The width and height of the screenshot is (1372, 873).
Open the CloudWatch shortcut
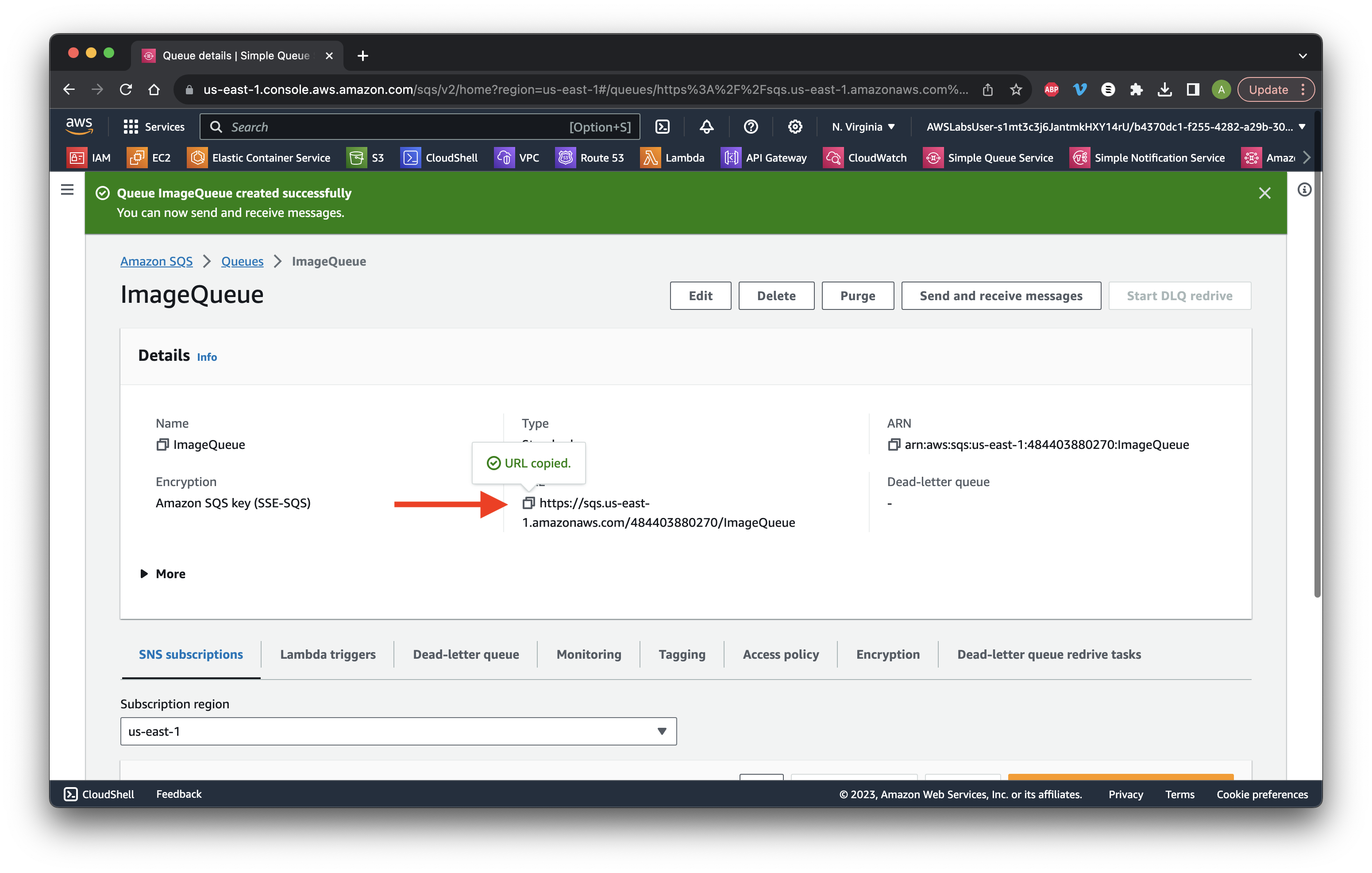865,157
